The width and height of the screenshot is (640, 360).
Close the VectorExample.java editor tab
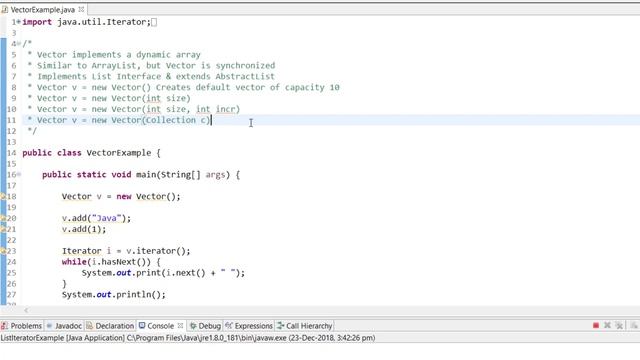(x=81, y=9)
